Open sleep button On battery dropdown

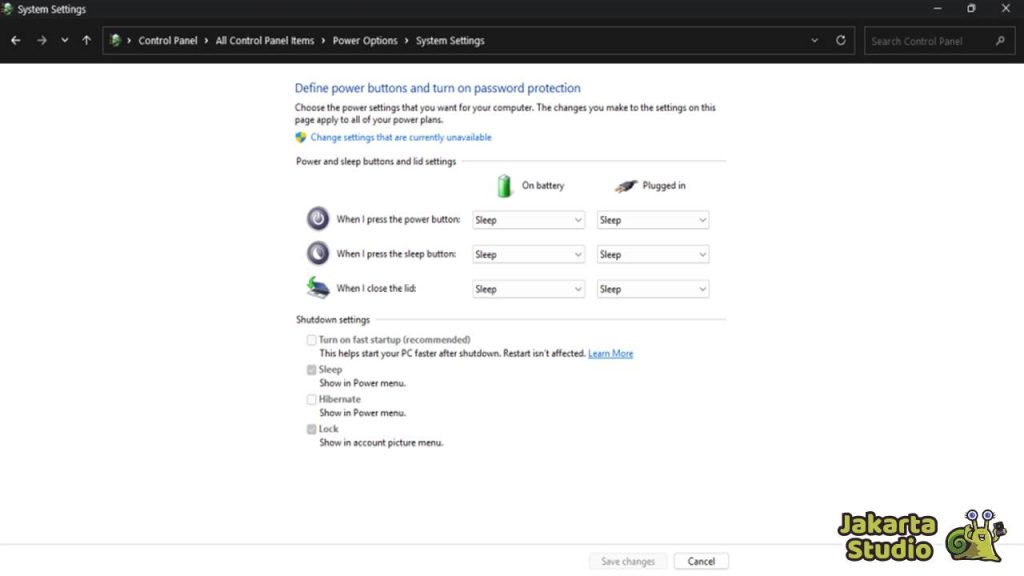point(528,255)
